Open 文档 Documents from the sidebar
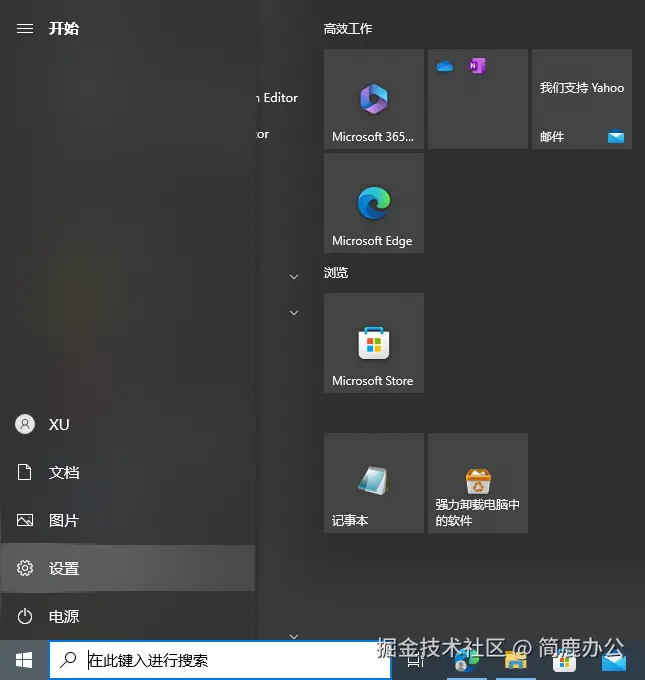The image size is (645, 680). [128, 472]
